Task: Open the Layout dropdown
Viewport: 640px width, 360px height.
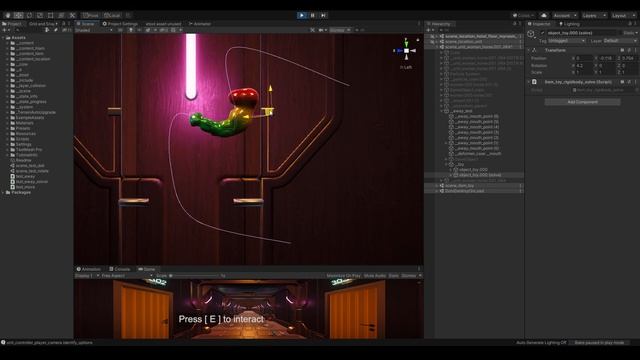Action: [623, 16]
